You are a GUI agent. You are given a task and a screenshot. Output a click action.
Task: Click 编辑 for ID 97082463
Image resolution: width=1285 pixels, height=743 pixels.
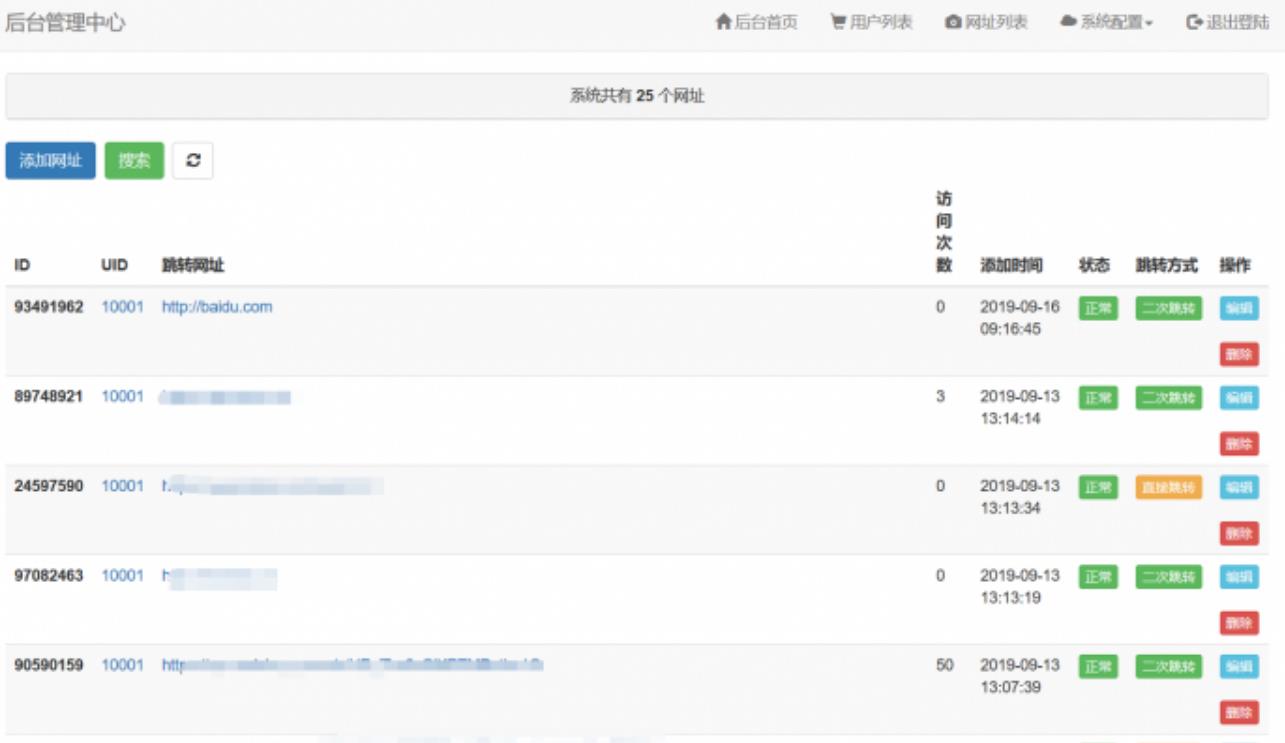coord(1239,577)
